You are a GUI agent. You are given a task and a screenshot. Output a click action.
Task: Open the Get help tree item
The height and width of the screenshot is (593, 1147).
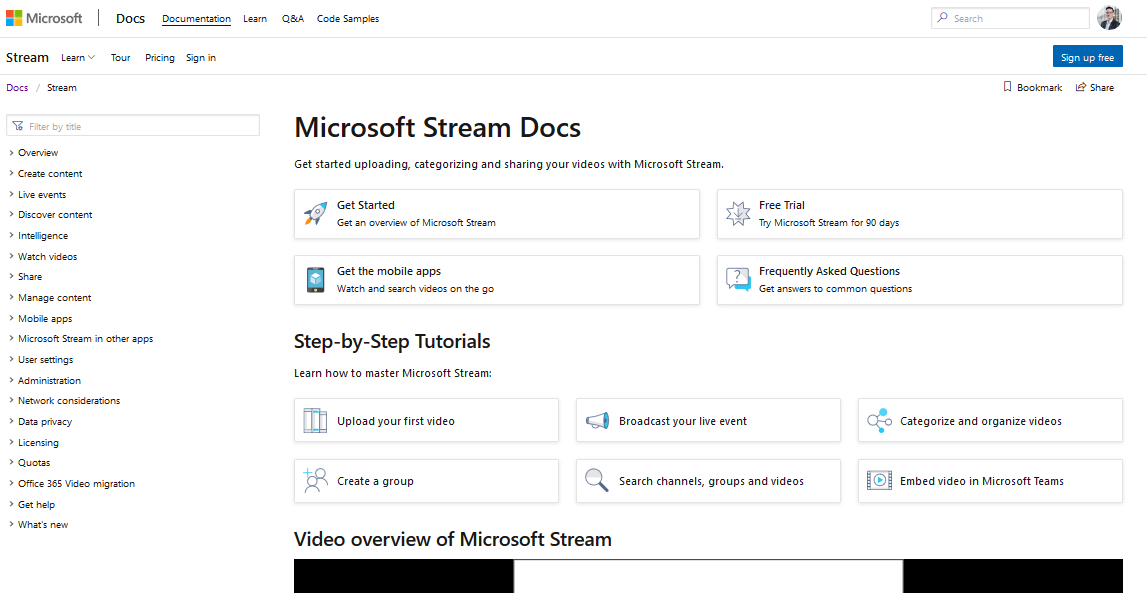coord(37,505)
